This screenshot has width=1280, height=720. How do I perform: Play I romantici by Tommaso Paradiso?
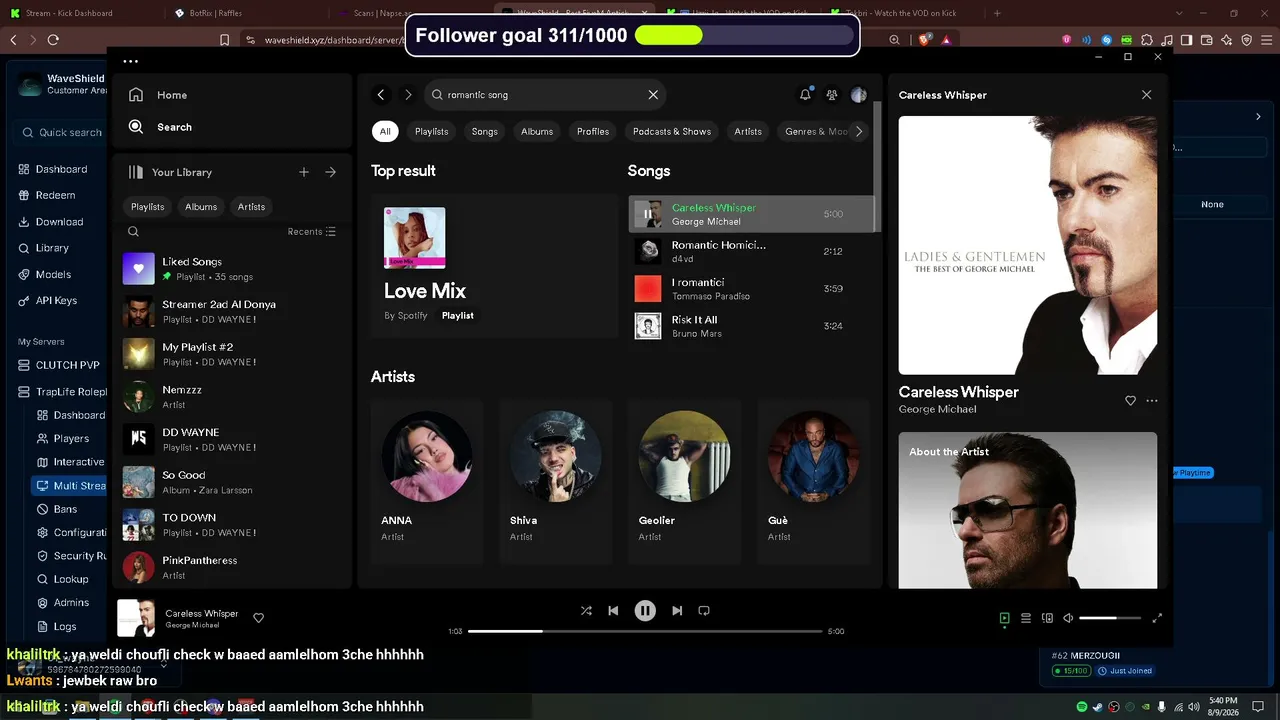[x=754, y=289]
